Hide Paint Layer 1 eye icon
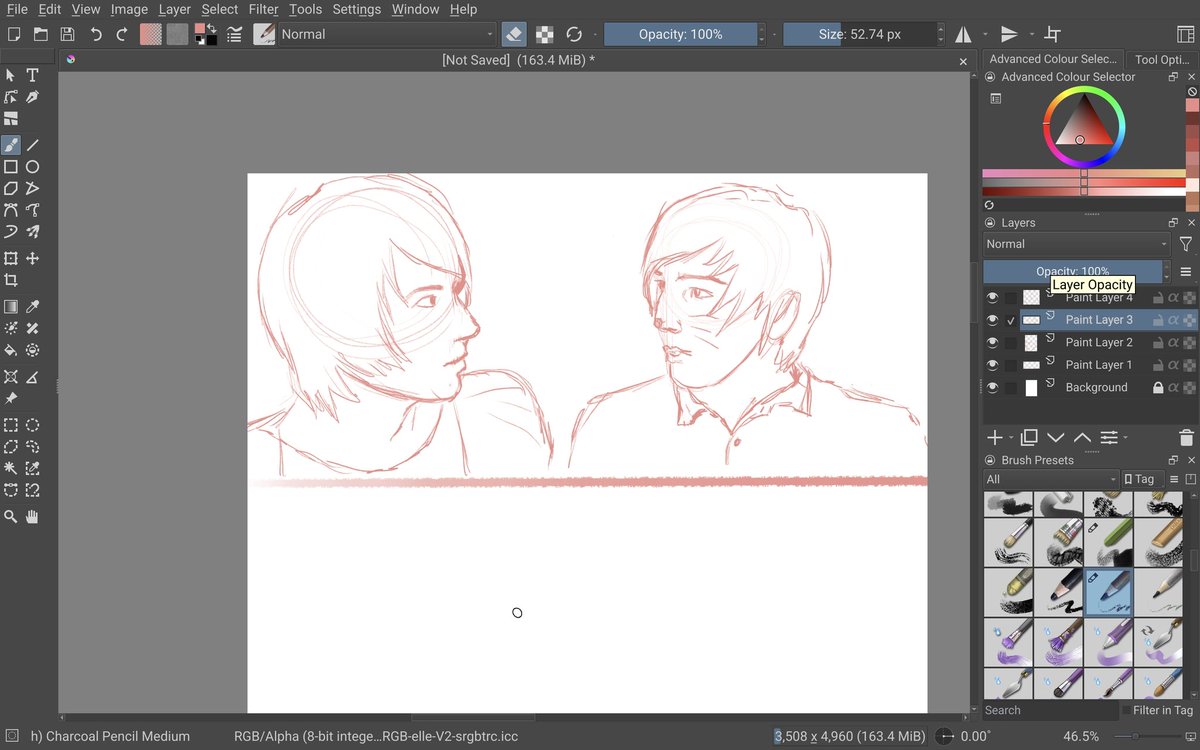The height and width of the screenshot is (750, 1200). coord(992,365)
